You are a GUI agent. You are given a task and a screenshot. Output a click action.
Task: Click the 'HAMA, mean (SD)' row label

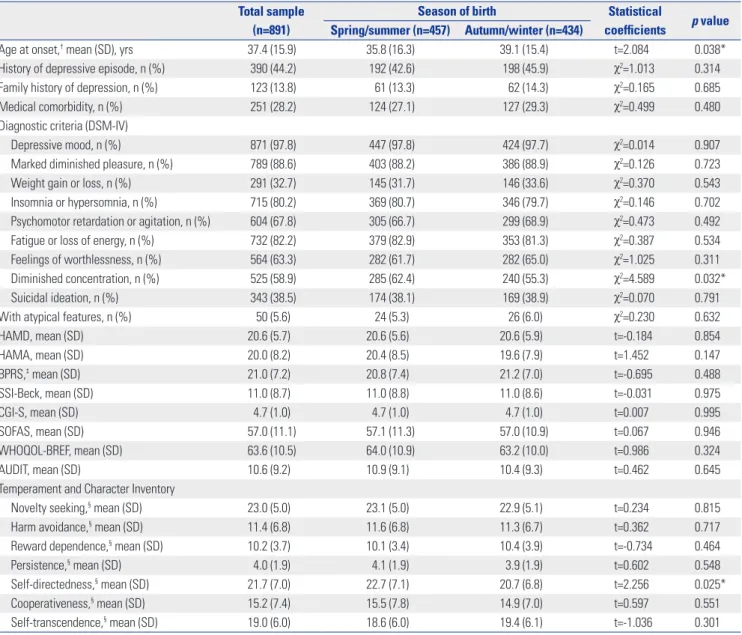42,355
